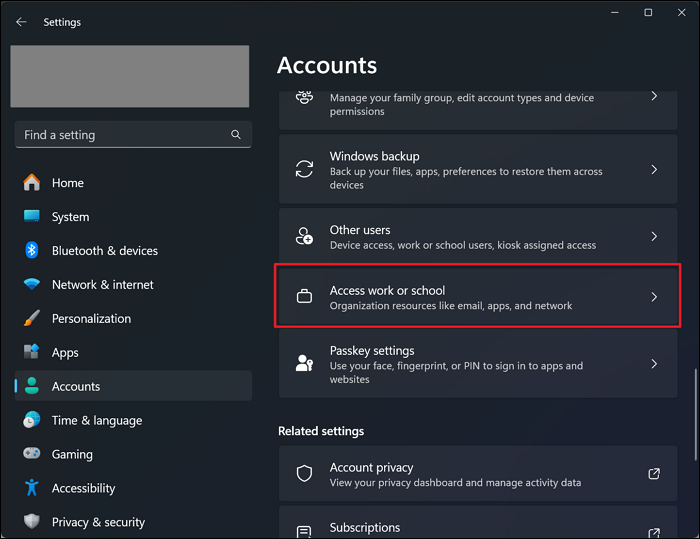
Task: Open Account privacy external link
Action: click(654, 474)
